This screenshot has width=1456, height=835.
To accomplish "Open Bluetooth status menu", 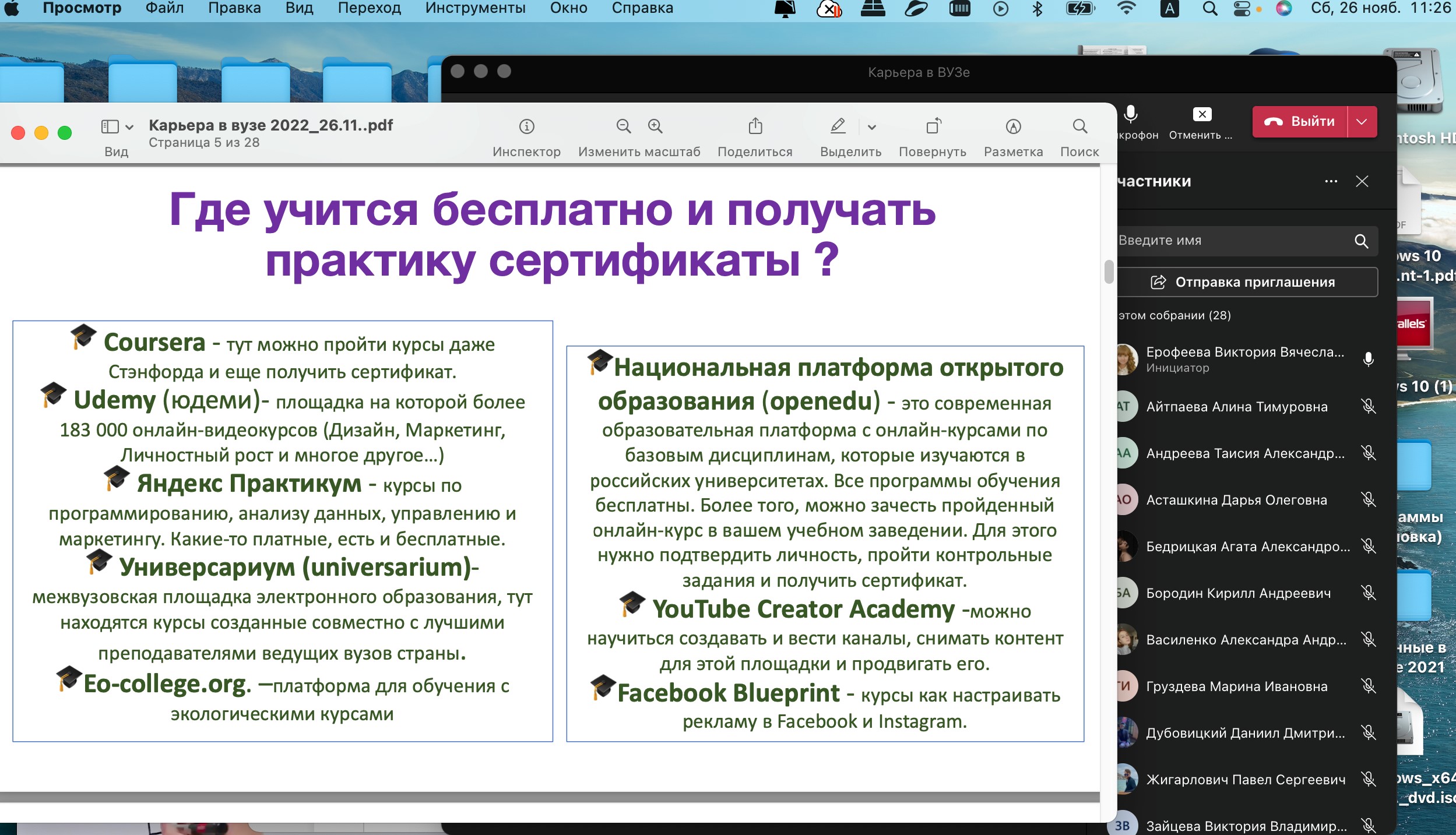I will [1038, 8].
